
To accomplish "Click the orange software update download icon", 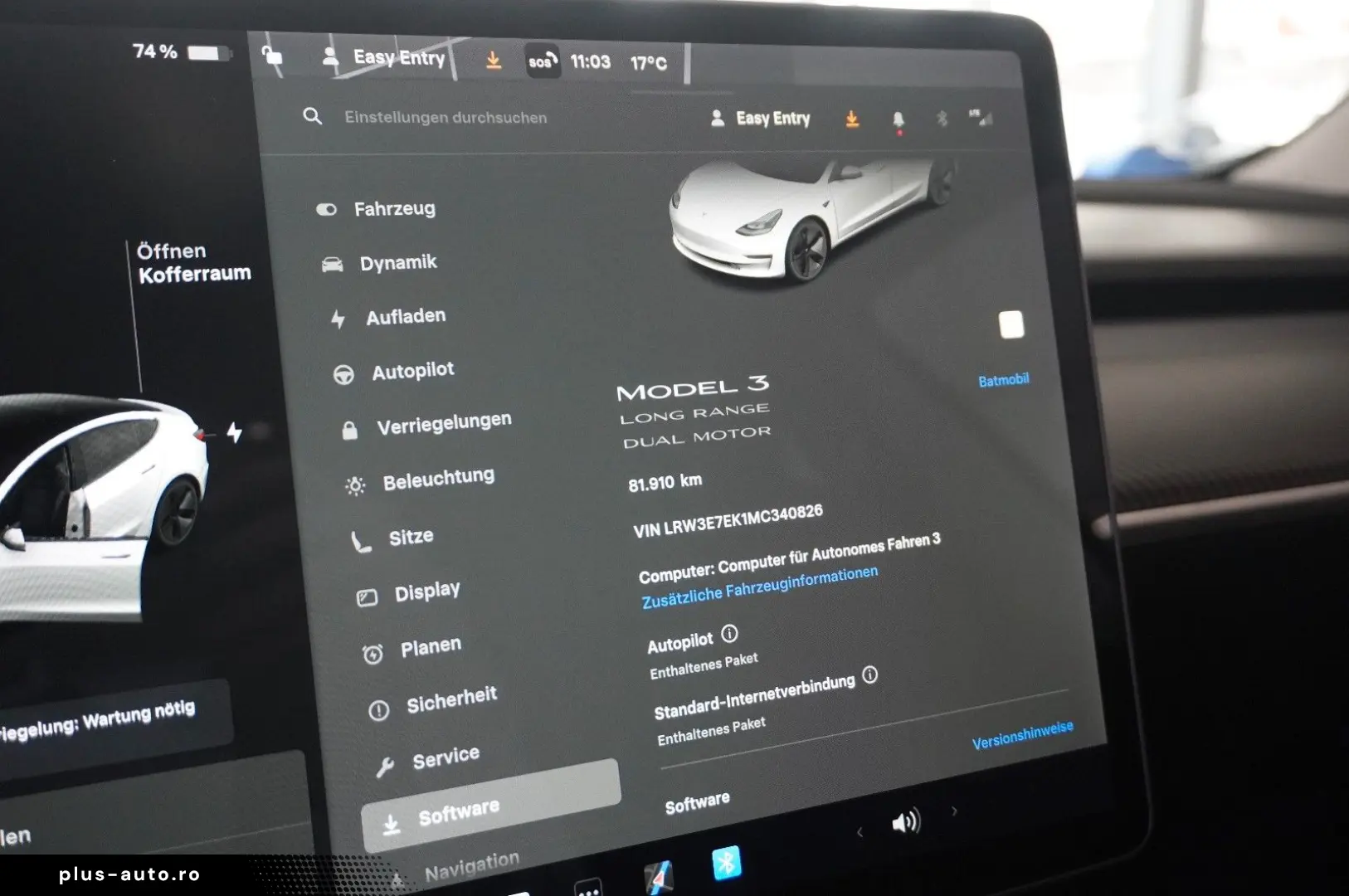I will tap(851, 119).
